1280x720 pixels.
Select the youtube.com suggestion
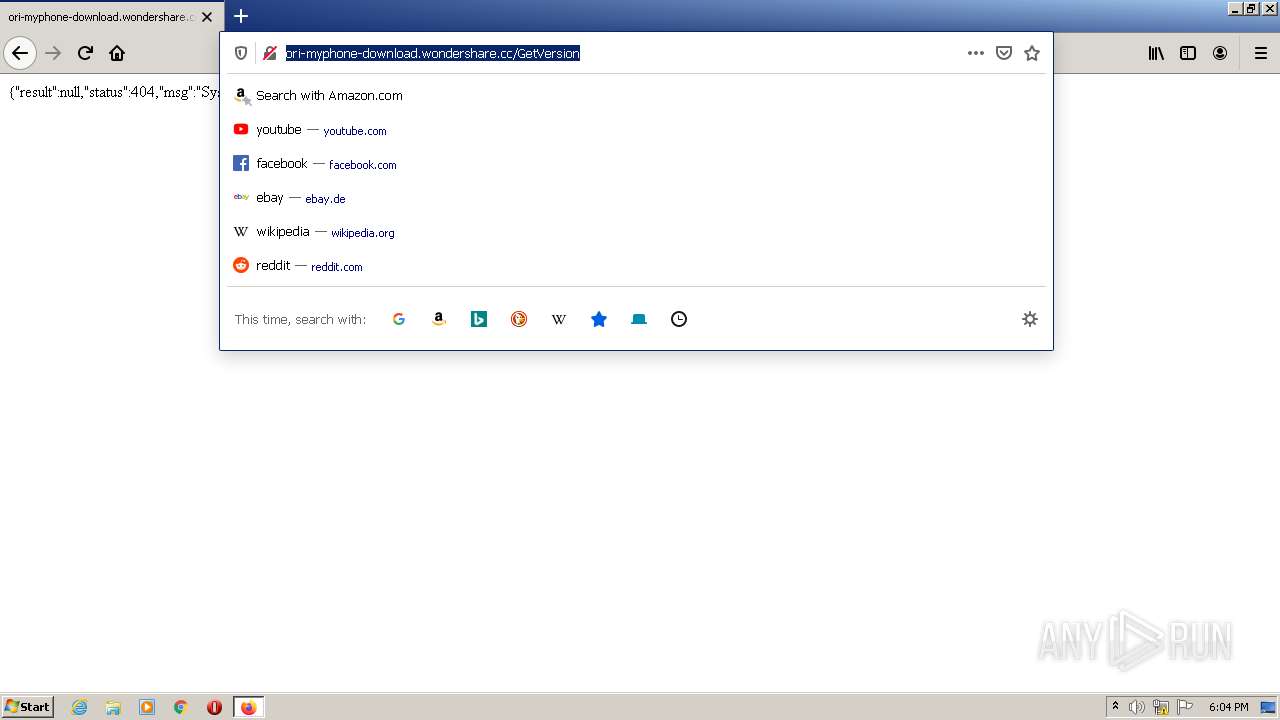point(636,129)
